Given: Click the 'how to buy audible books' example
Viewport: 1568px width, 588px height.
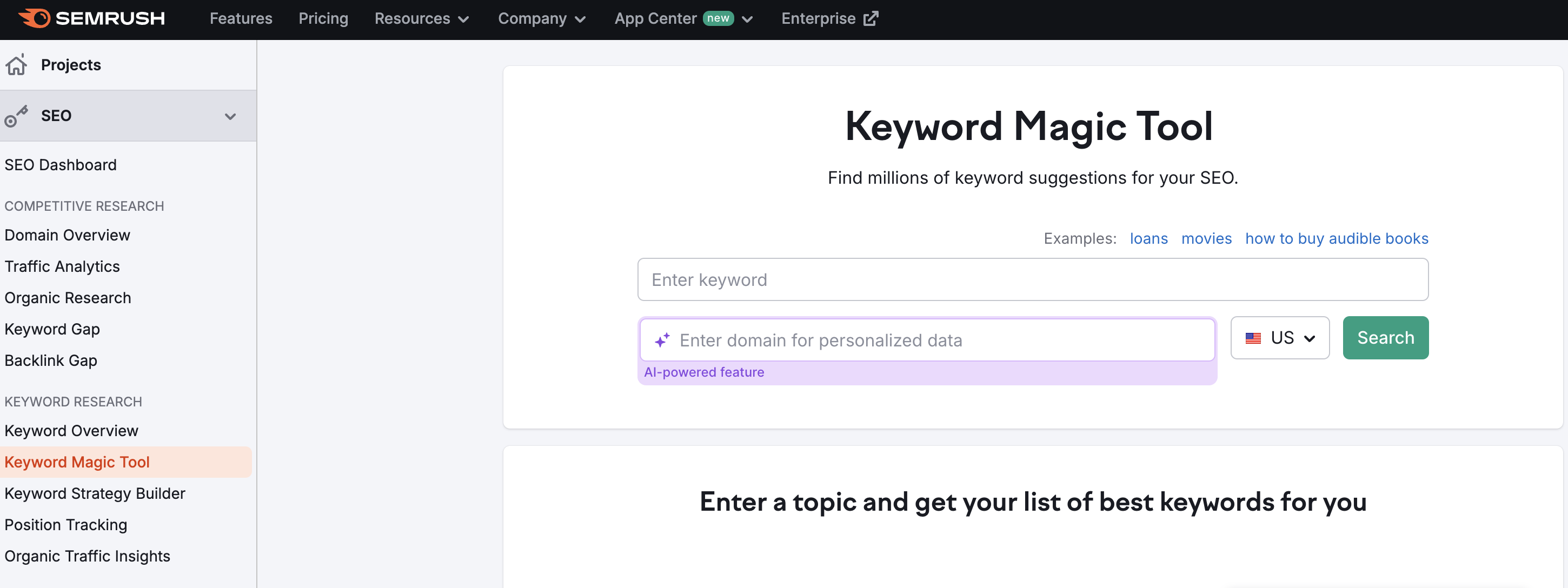Looking at the screenshot, I should coord(1336,239).
